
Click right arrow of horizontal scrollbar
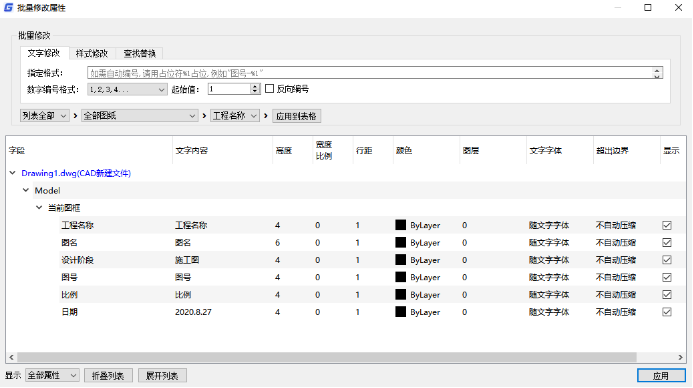[681, 357]
